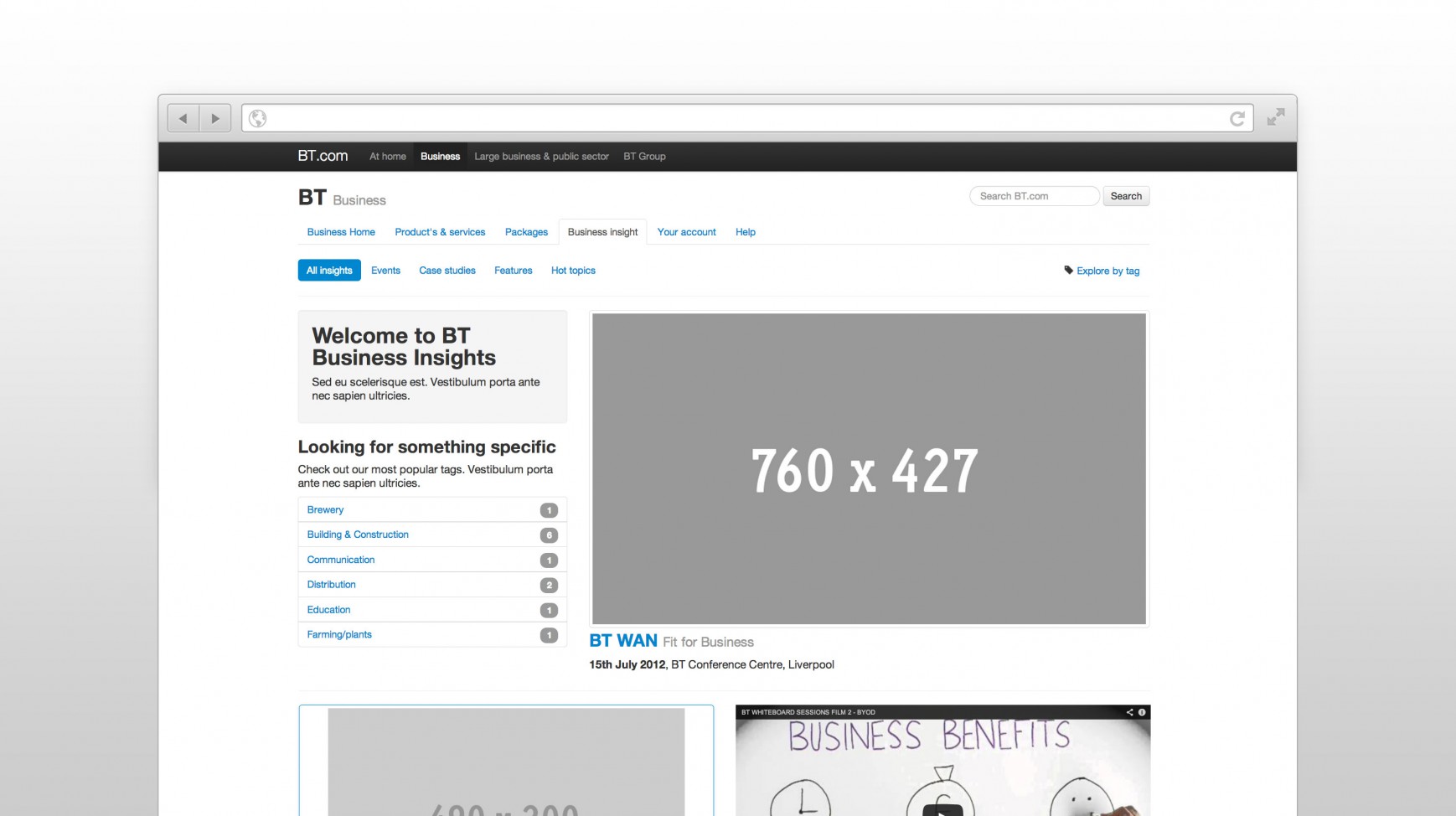Click the fullscreen expand icon near the address bar

point(1275,118)
